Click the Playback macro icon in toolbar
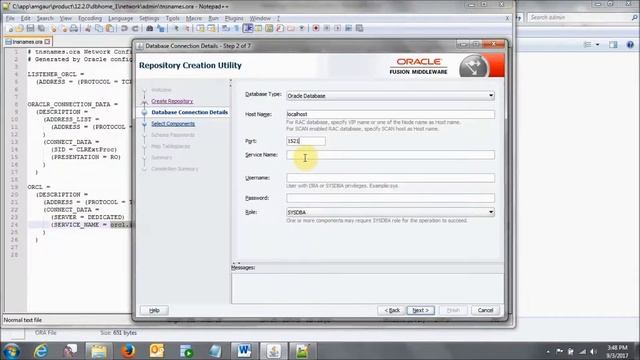This screenshot has width=640, height=360. (x=337, y=28)
